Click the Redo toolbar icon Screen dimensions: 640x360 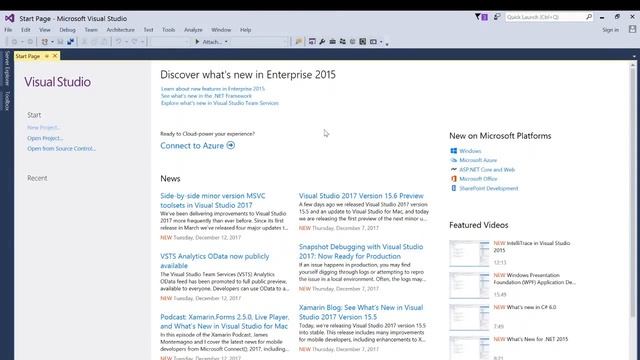tap(134, 42)
